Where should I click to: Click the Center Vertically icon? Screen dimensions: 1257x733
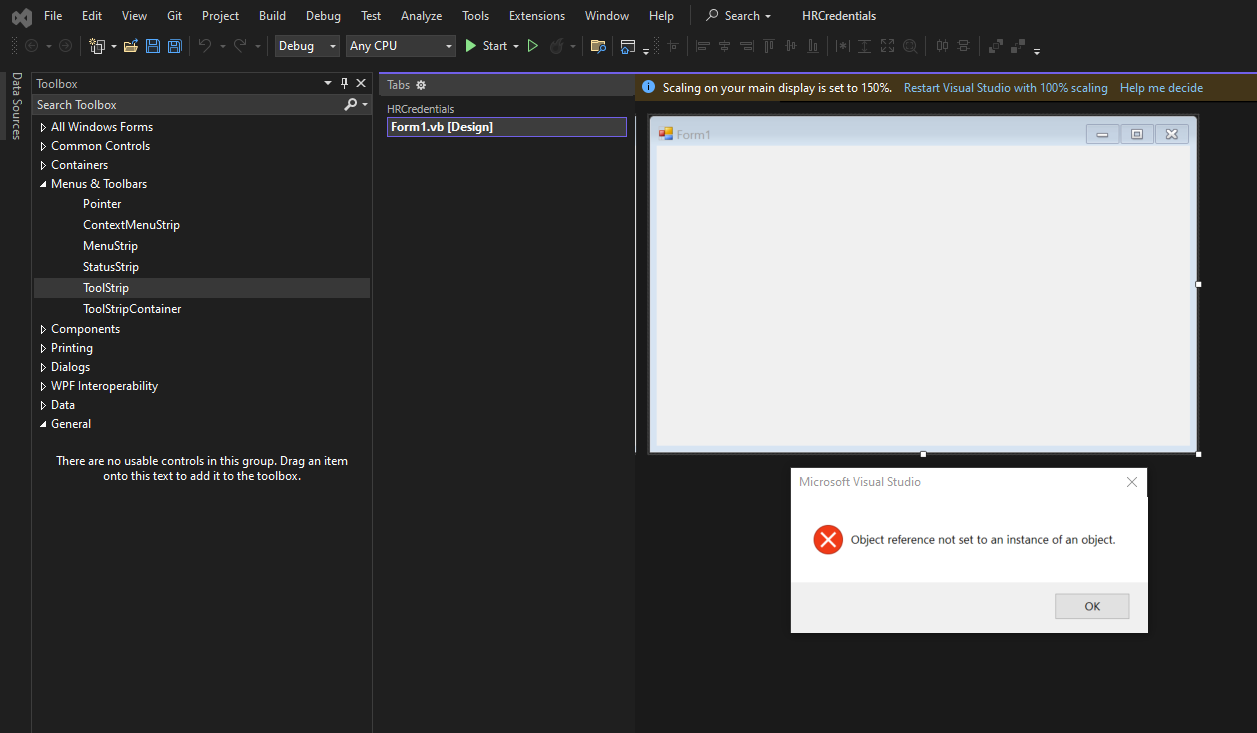pos(963,46)
